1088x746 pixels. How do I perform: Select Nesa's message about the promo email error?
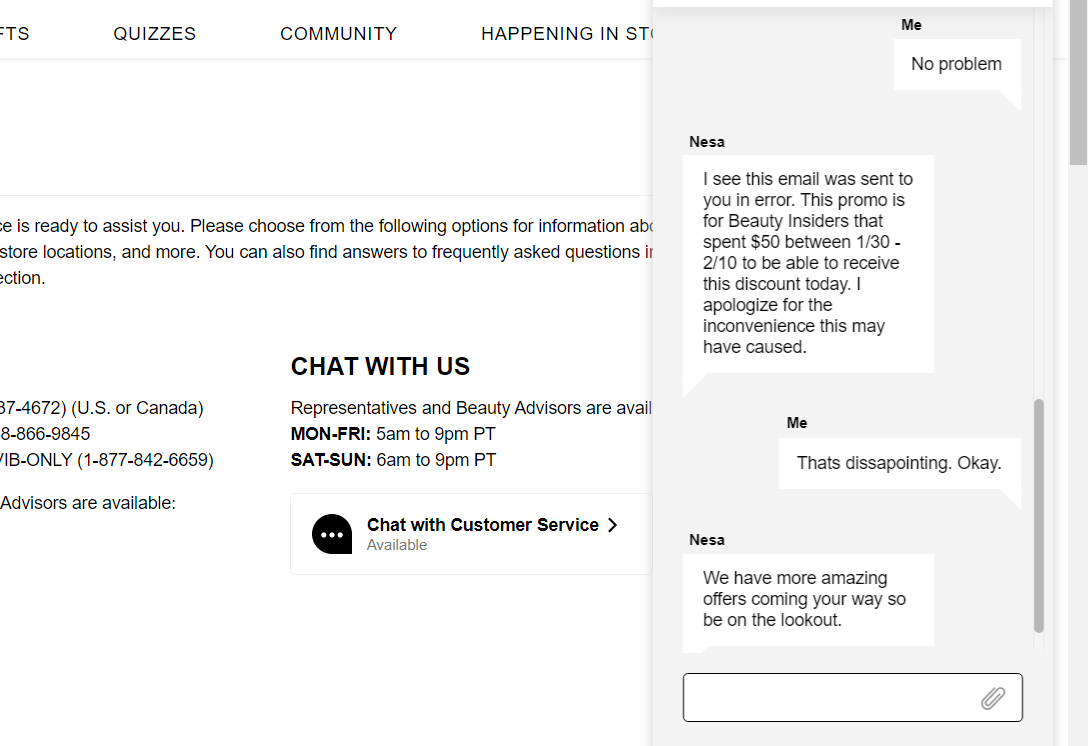pyautogui.click(x=808, y=263)
